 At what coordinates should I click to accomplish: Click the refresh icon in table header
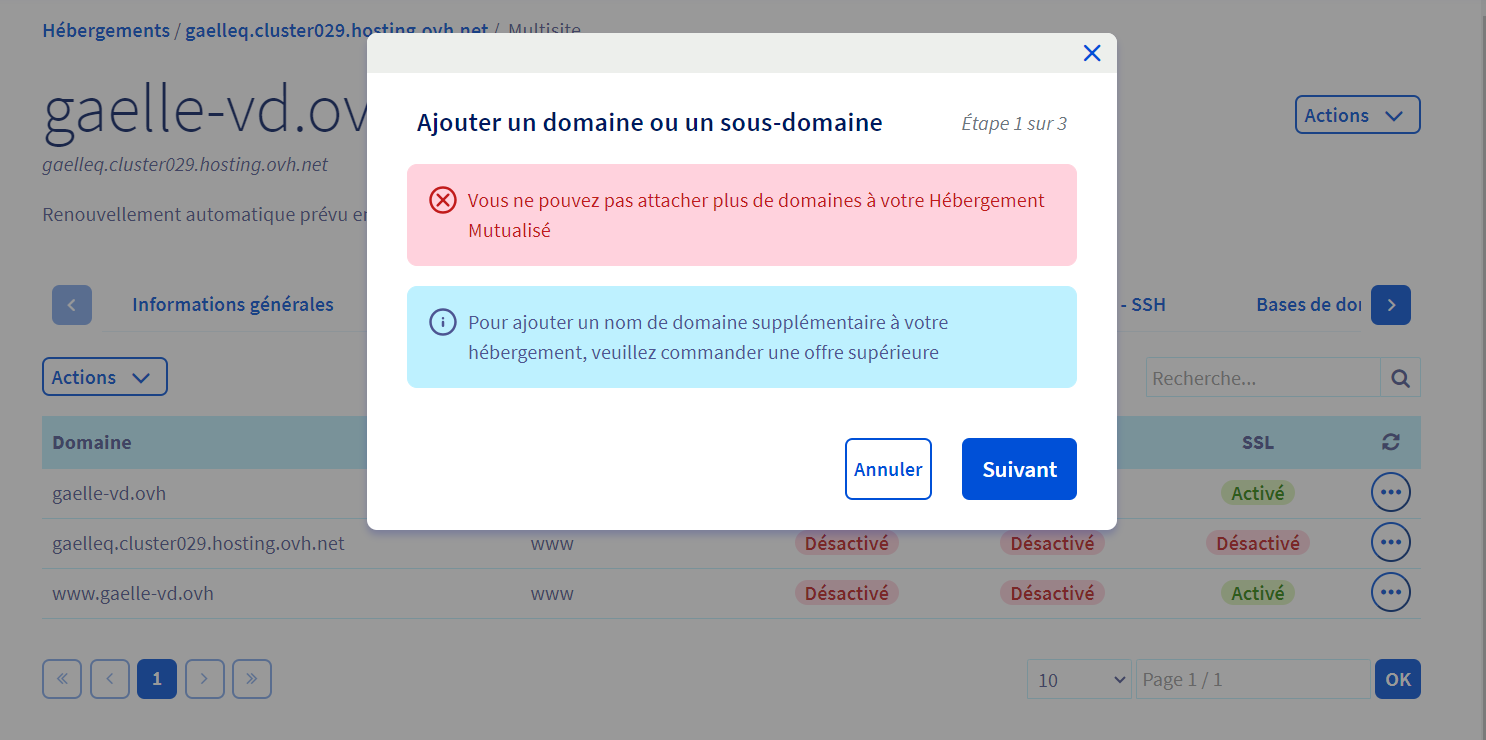point(1389,442)
